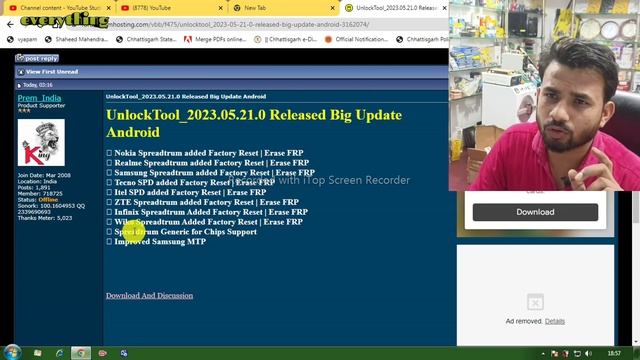This screenshot has width=640, height=360.
Task: Click the 'Join Date: Mar 2008' text
Action: [x=44, y=175]
